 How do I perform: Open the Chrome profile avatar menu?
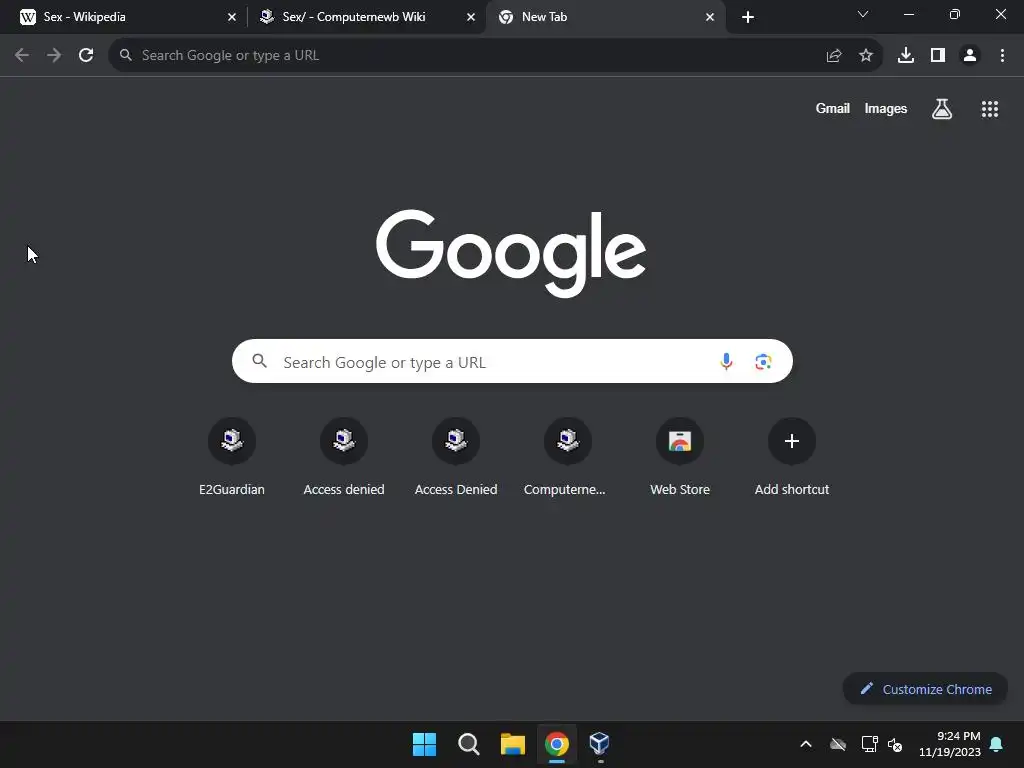(970, 56)
